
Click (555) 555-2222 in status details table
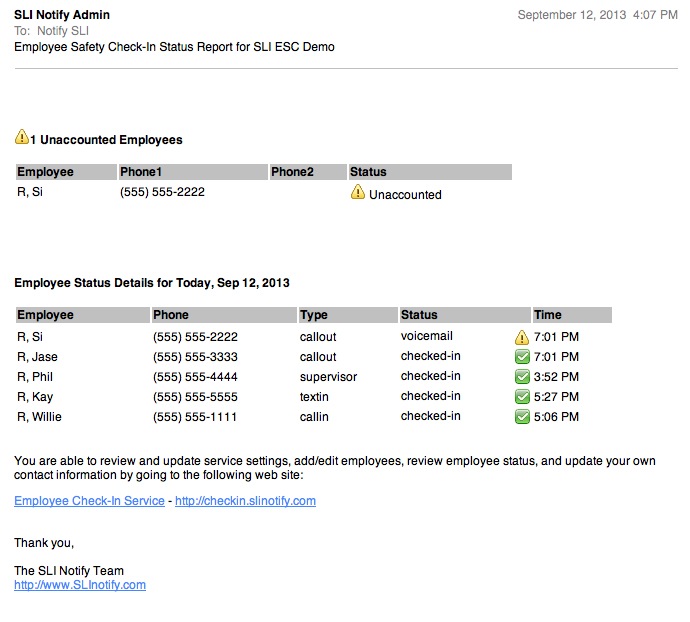pyautogui.click(x=195, y=337)
